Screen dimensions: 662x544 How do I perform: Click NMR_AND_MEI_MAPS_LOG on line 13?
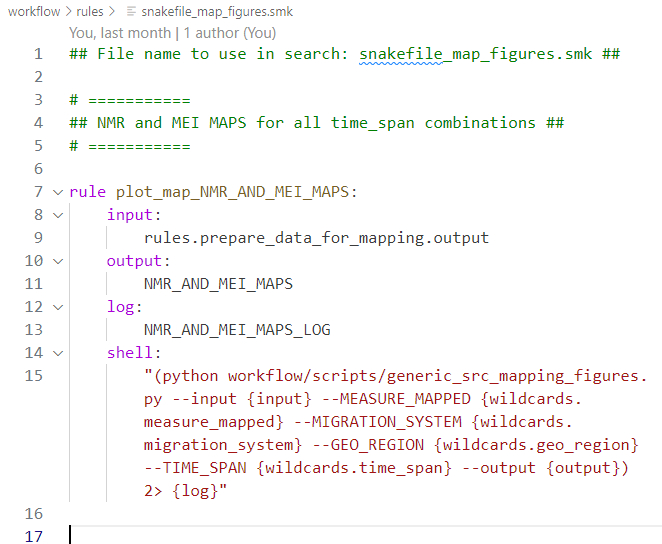coord(236,330)
